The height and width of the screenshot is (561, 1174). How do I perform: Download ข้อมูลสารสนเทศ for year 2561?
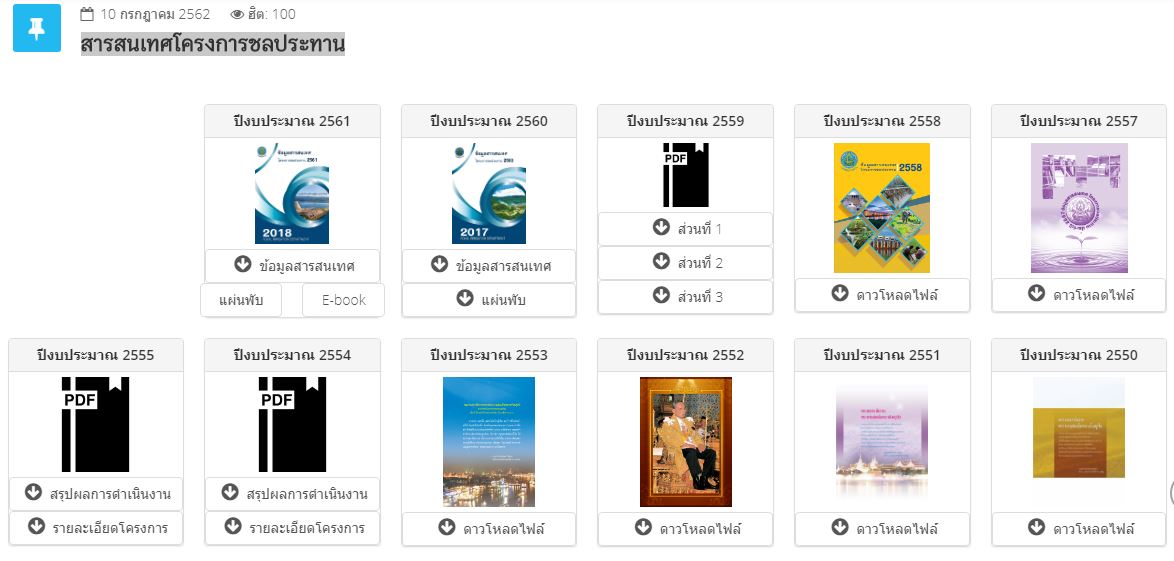(293, 266)
